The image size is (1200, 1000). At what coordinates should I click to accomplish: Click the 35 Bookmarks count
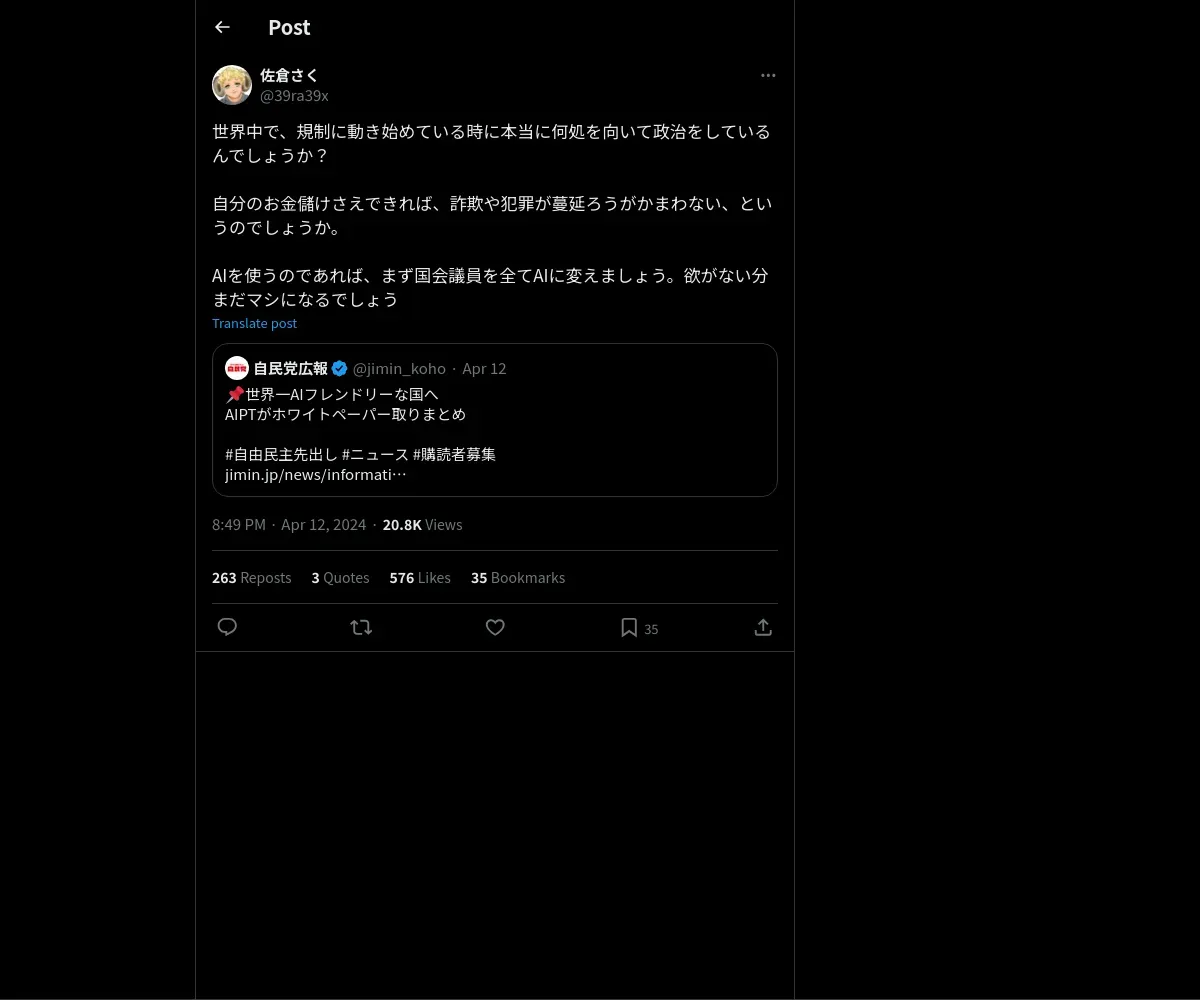(x=518, y=578)
